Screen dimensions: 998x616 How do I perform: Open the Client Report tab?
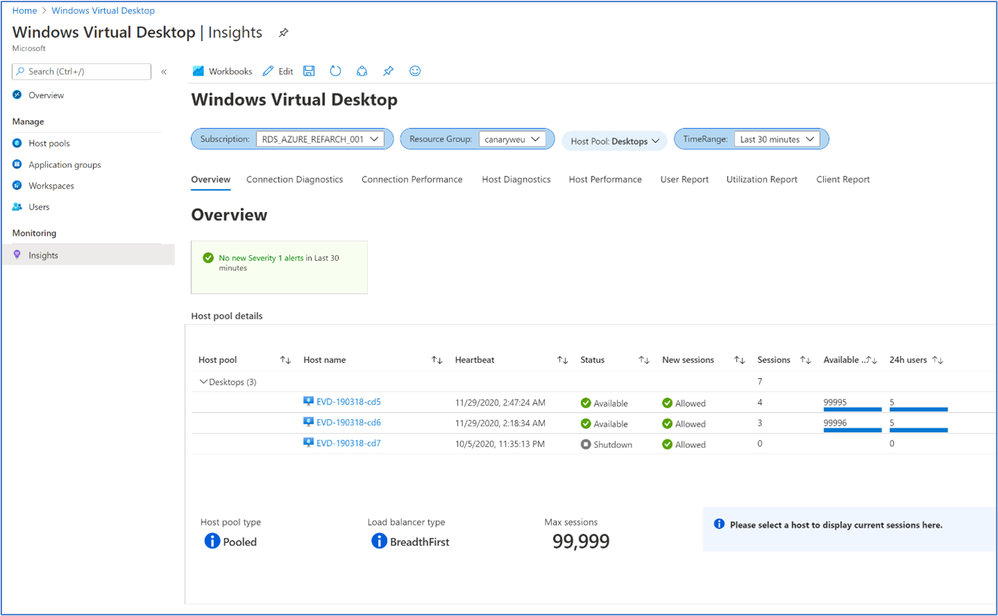point(843,179)
